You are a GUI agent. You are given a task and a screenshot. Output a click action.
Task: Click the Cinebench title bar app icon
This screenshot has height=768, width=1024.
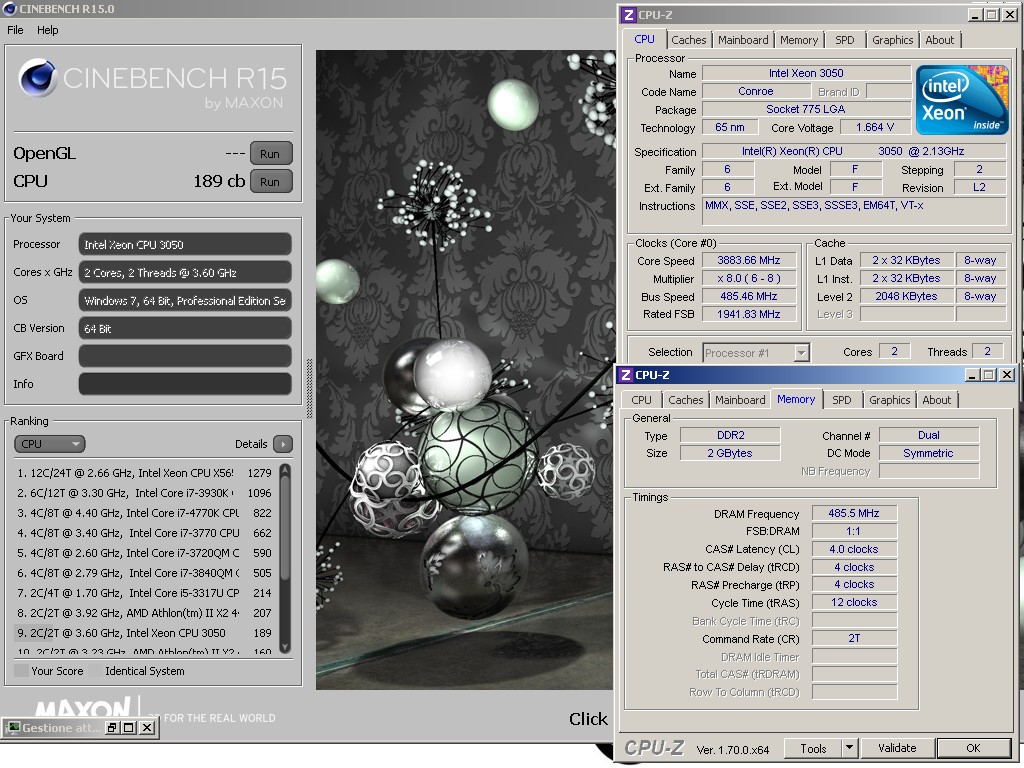point(9,8)
